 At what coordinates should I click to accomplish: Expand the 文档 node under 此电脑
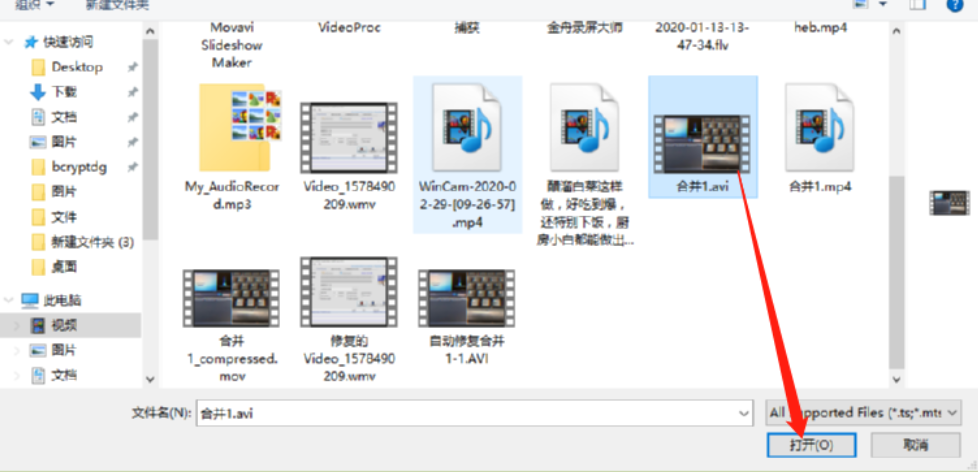pos(16,375)
